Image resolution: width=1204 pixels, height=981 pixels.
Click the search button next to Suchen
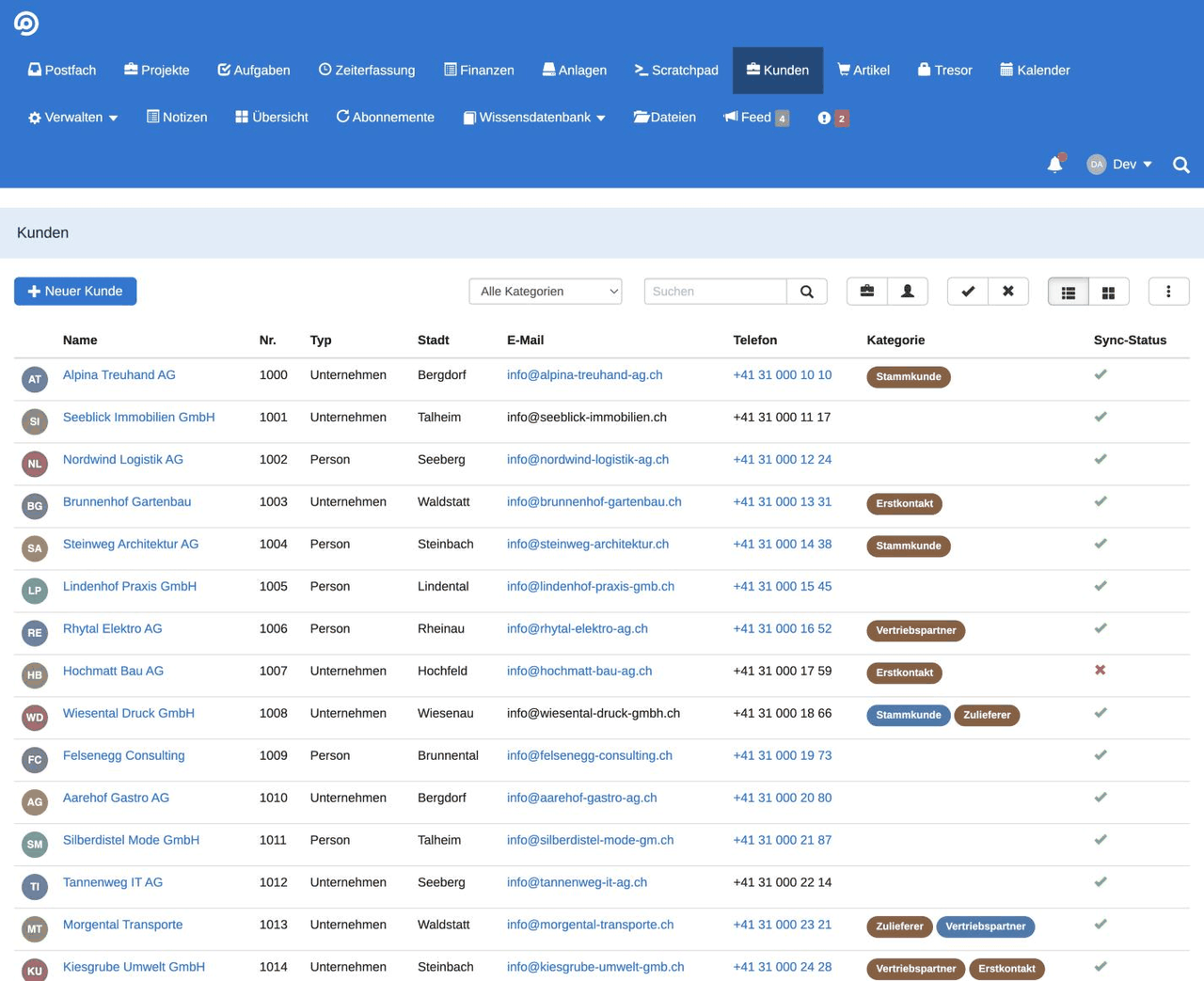tap(807, 292)
